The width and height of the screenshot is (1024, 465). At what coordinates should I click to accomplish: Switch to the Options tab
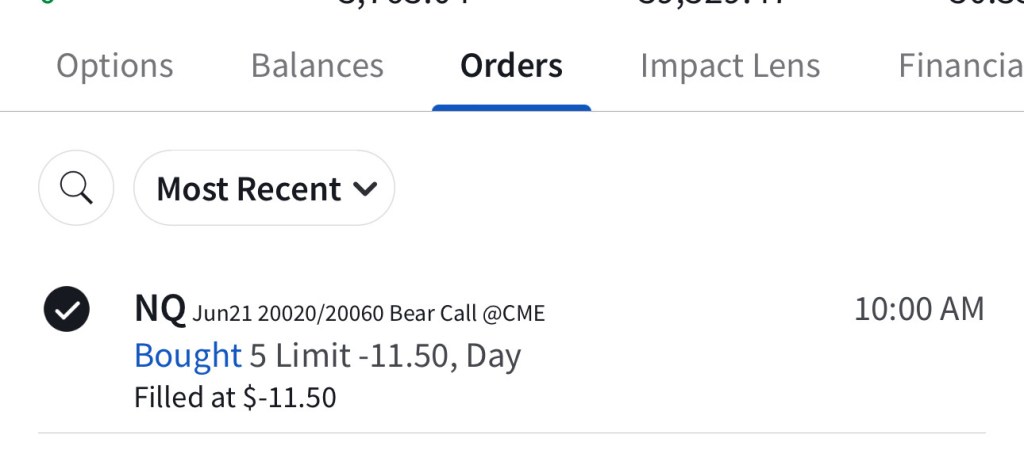114,66
